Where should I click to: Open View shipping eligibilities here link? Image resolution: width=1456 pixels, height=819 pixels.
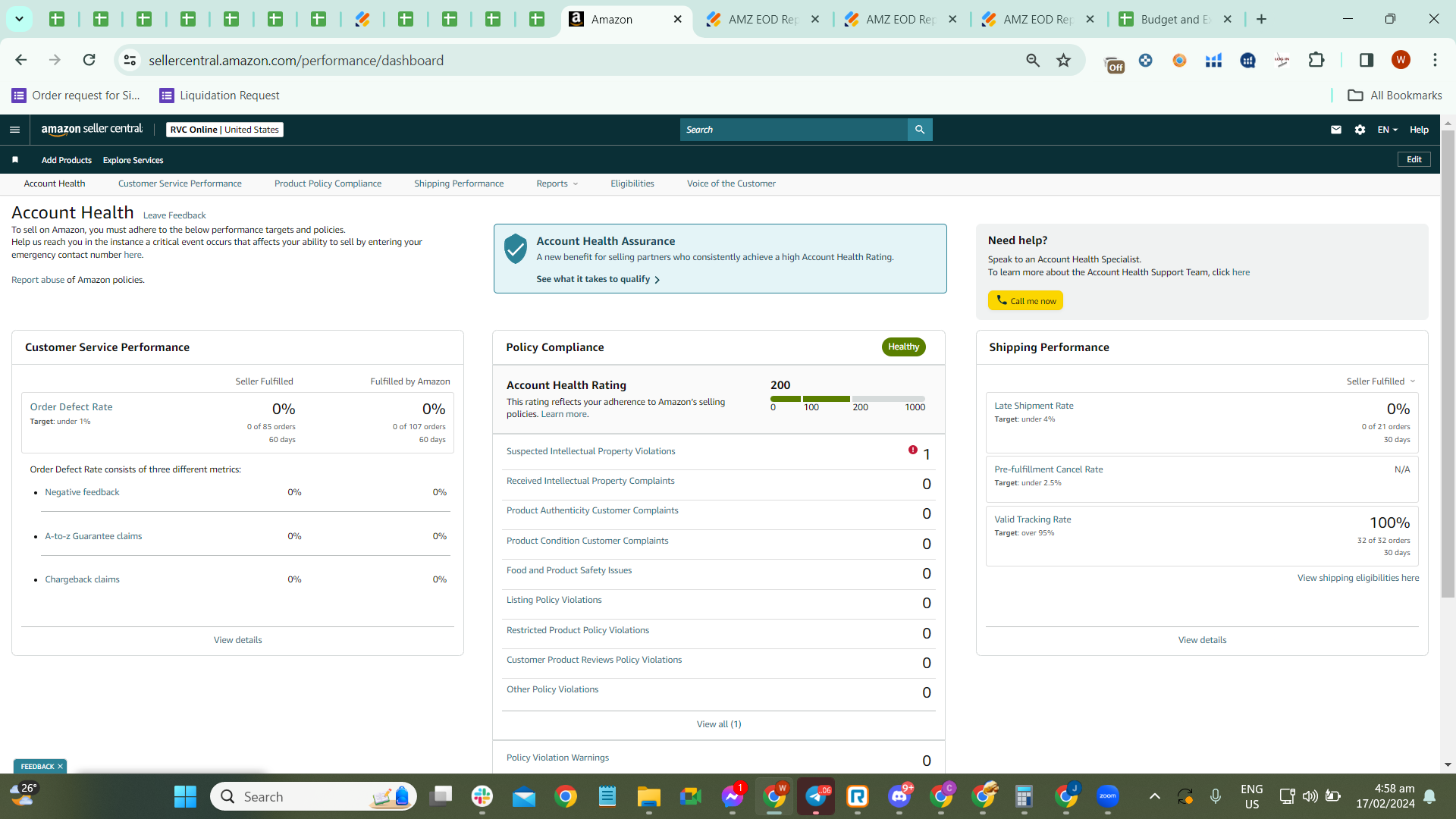point(1358,578)
